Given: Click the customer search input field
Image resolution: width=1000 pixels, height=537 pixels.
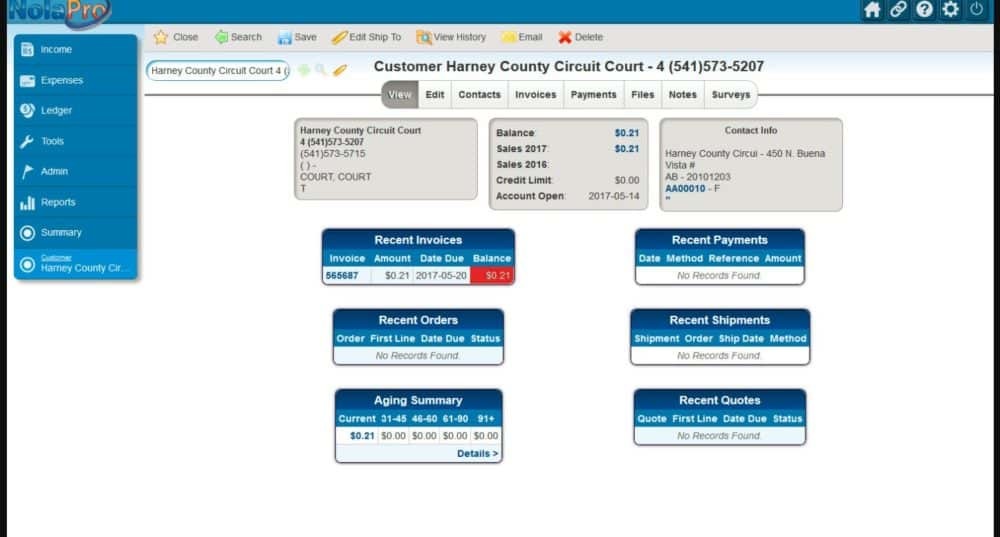Looking at the screenshot, I should pyautogui.click(x=216, y=71).
